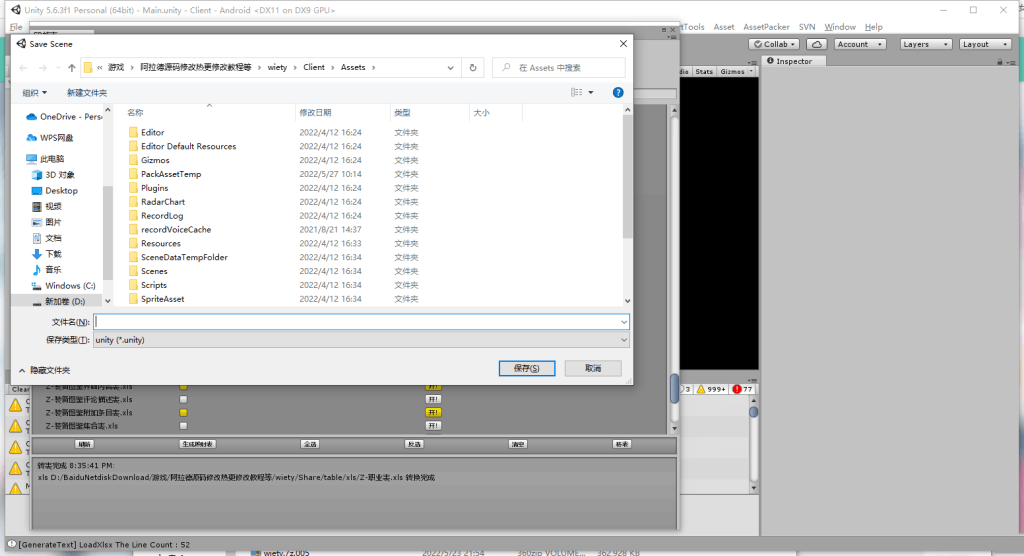1024x556 pixels.
Task: Click the blue help icon in dialog
Action: coord(618,92)
